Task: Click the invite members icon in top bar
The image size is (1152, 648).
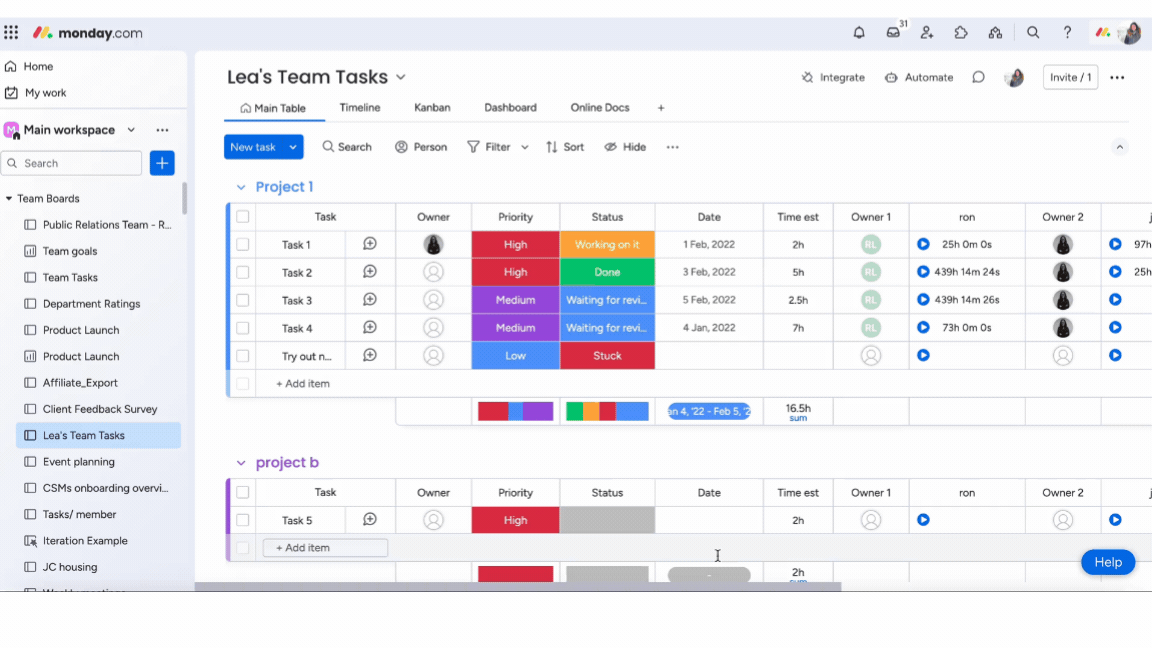Action: click(x=927, y=32)
